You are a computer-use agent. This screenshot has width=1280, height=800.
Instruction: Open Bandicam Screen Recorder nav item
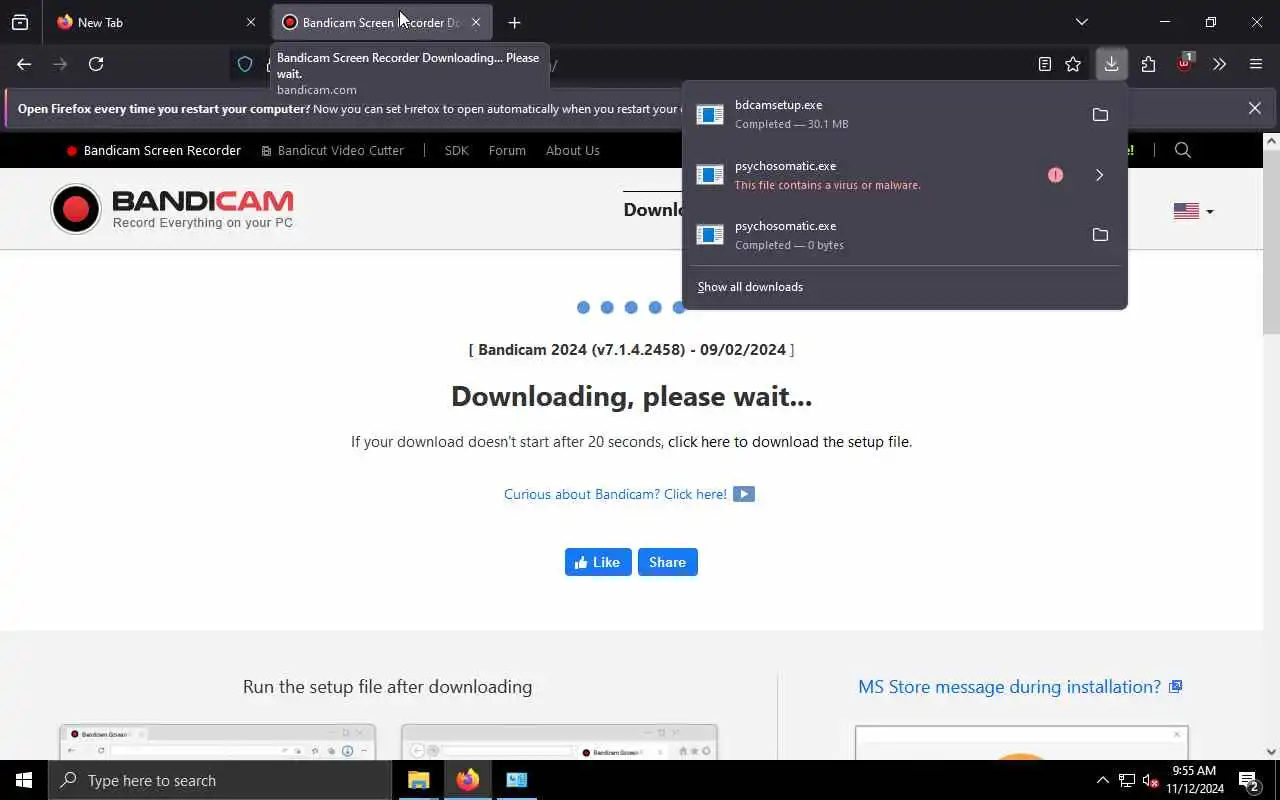[x=154, y=151]
